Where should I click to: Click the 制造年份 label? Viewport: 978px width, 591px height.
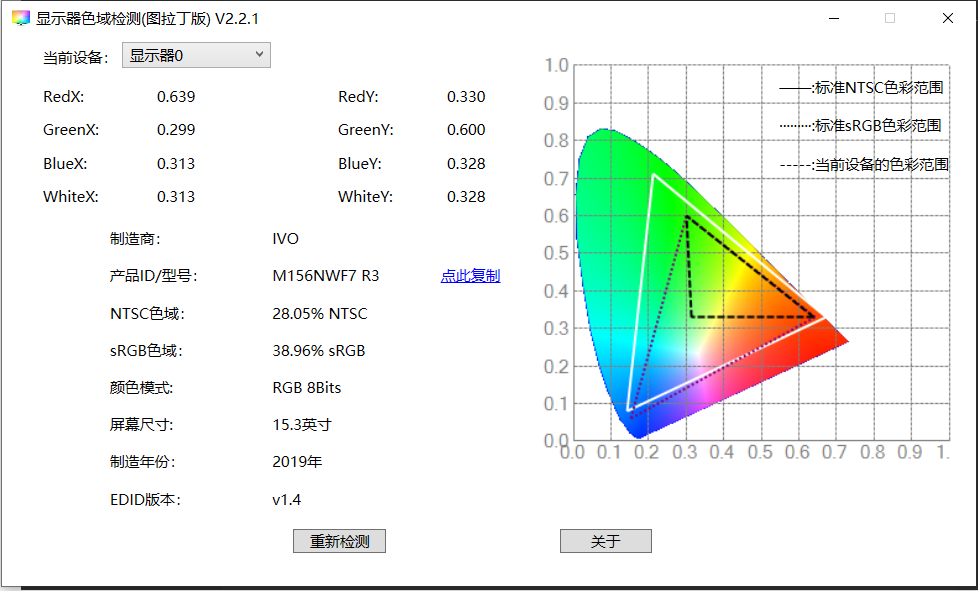[143, 462]
